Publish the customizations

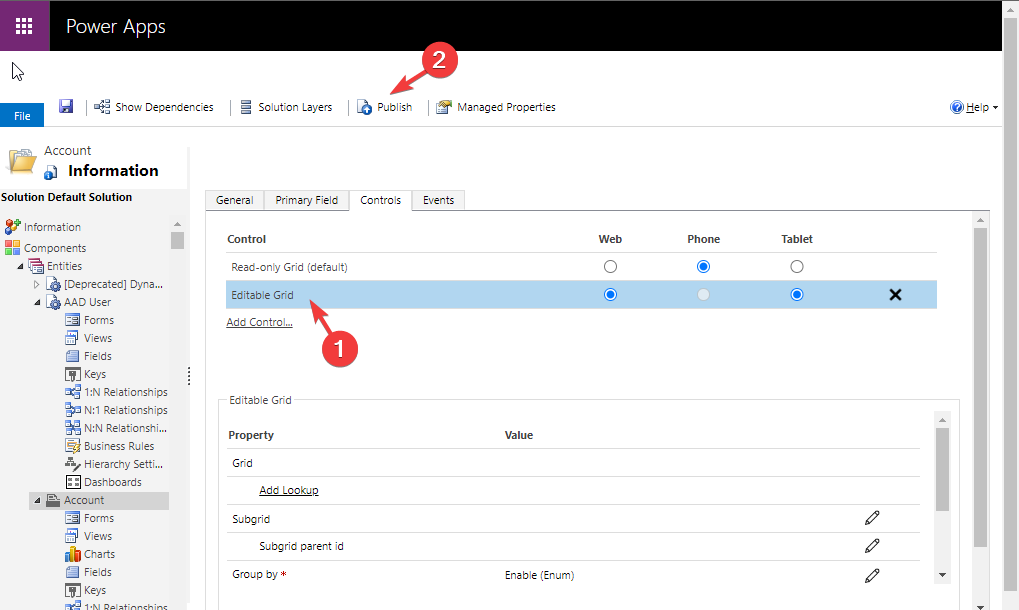(385, 107)
